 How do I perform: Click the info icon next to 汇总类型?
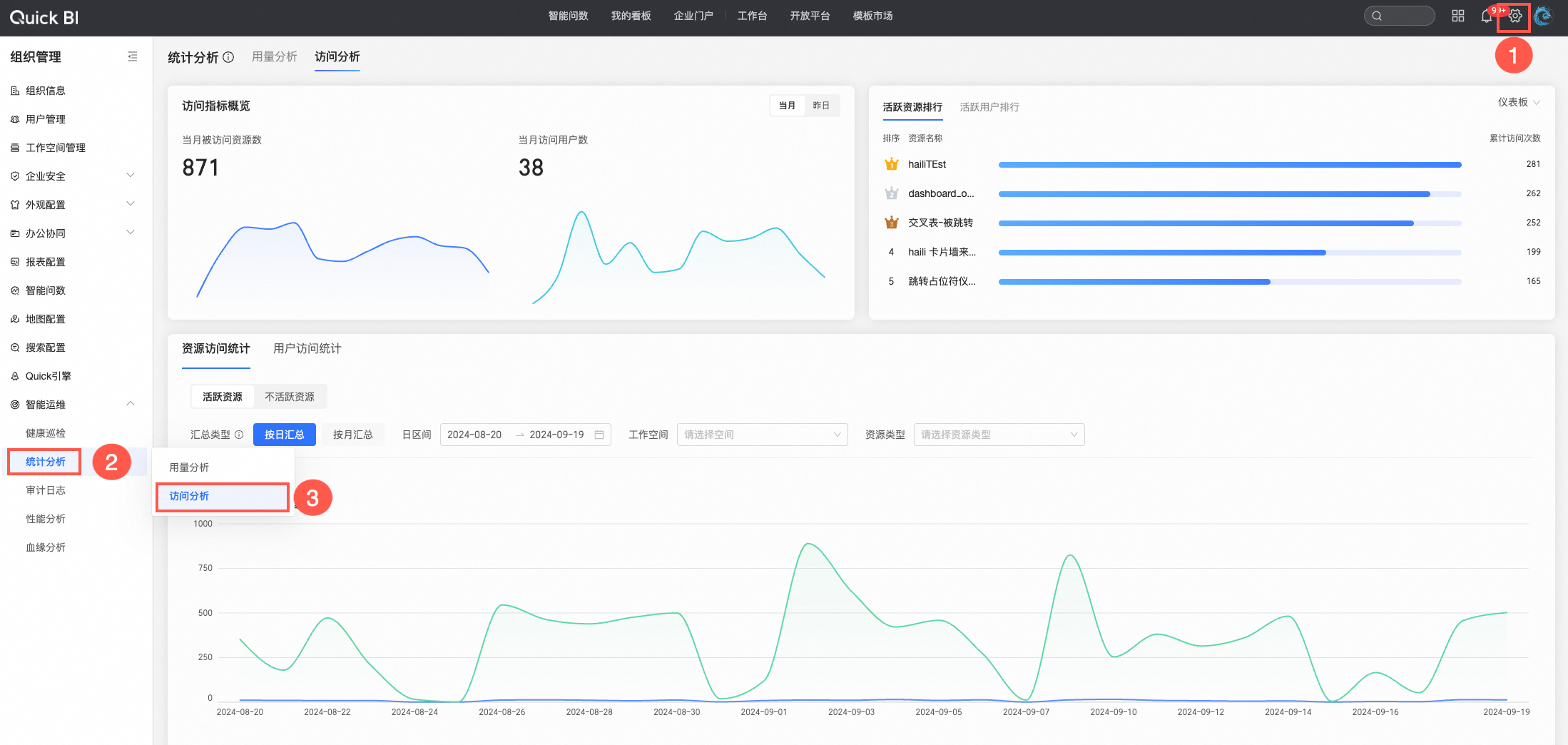(x=239, y=435)
